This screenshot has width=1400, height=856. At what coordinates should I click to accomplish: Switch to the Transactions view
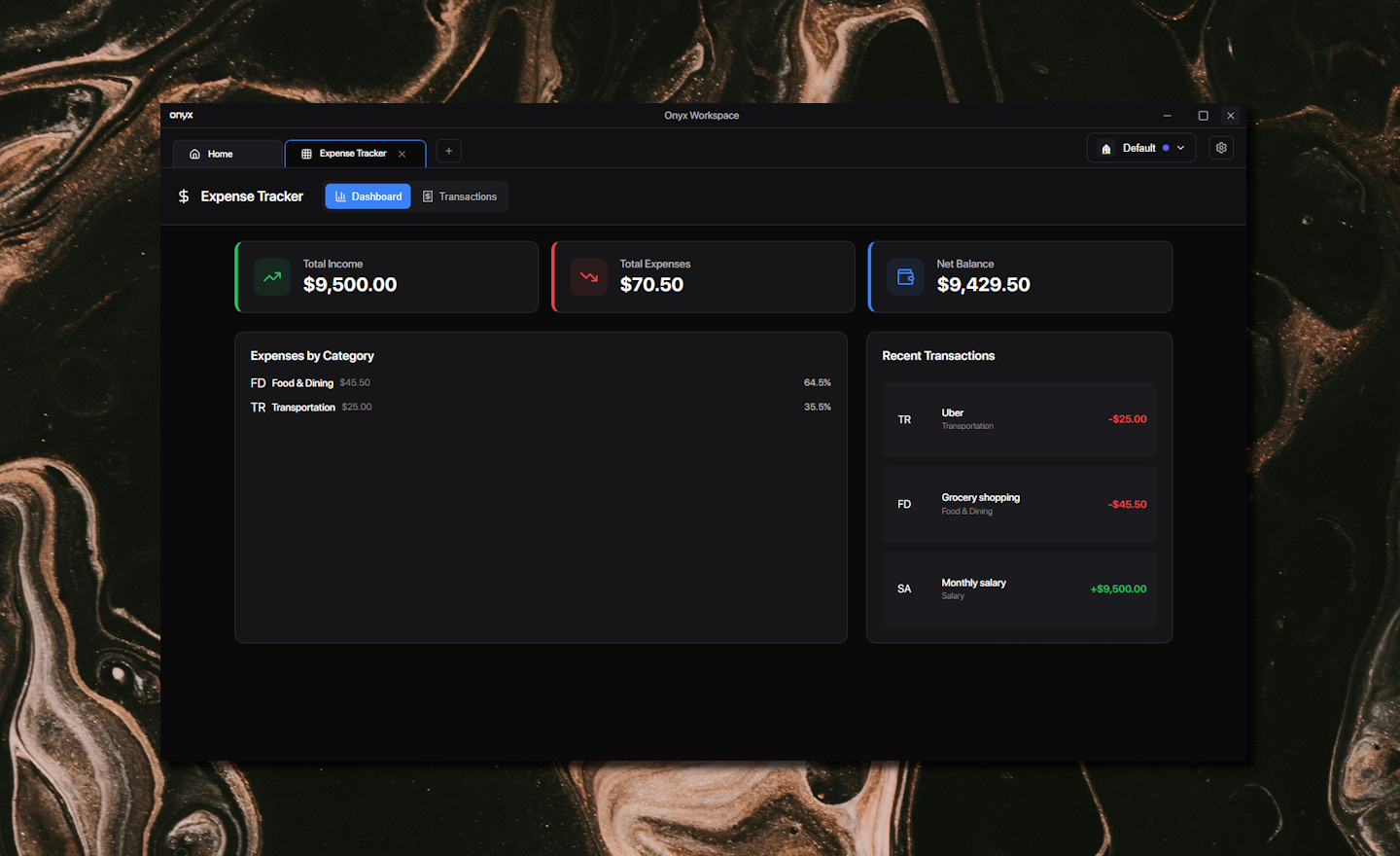[459, 196]
